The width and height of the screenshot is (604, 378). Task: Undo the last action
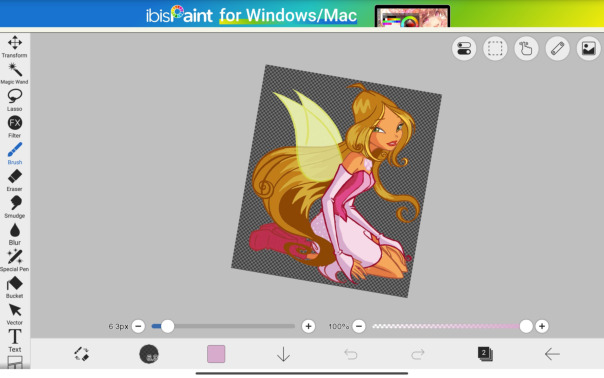pos(351,354)
